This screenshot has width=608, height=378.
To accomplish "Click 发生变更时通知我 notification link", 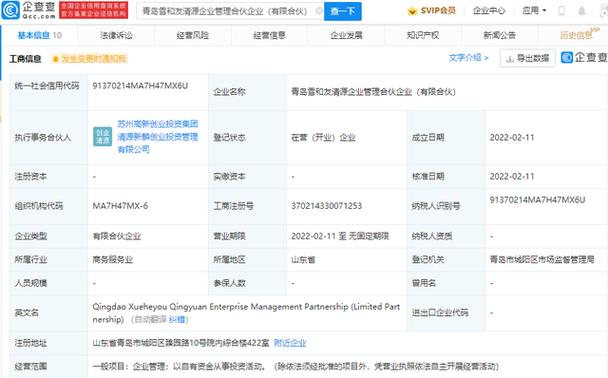I will click(x=94, y=59).
